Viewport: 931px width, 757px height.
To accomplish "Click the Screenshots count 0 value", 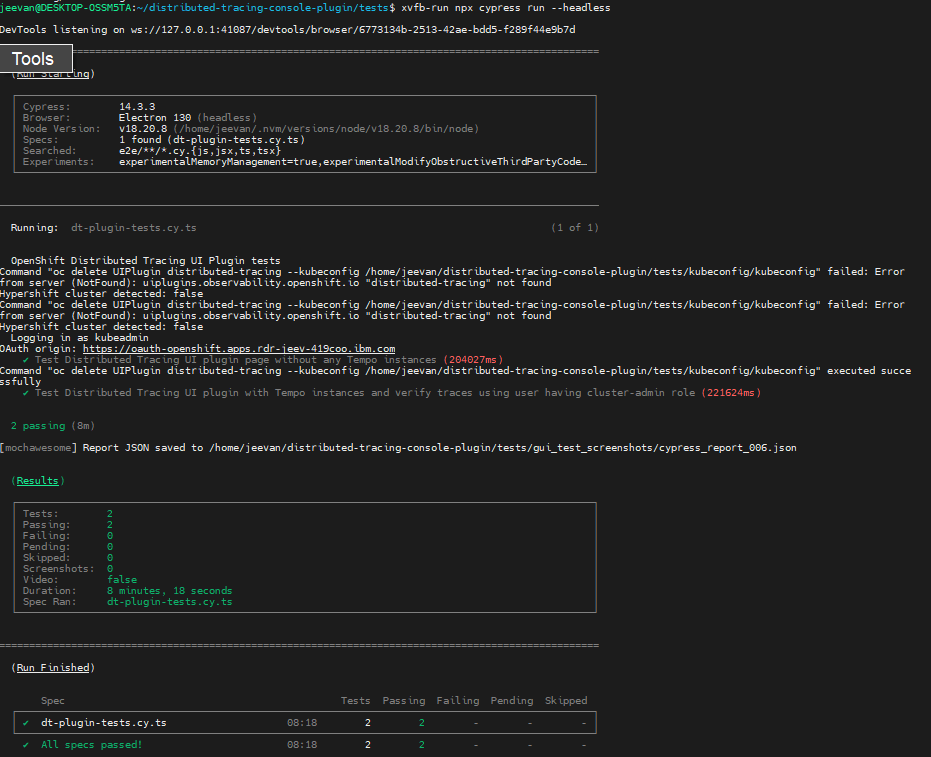I will click(x=110, y=569).
